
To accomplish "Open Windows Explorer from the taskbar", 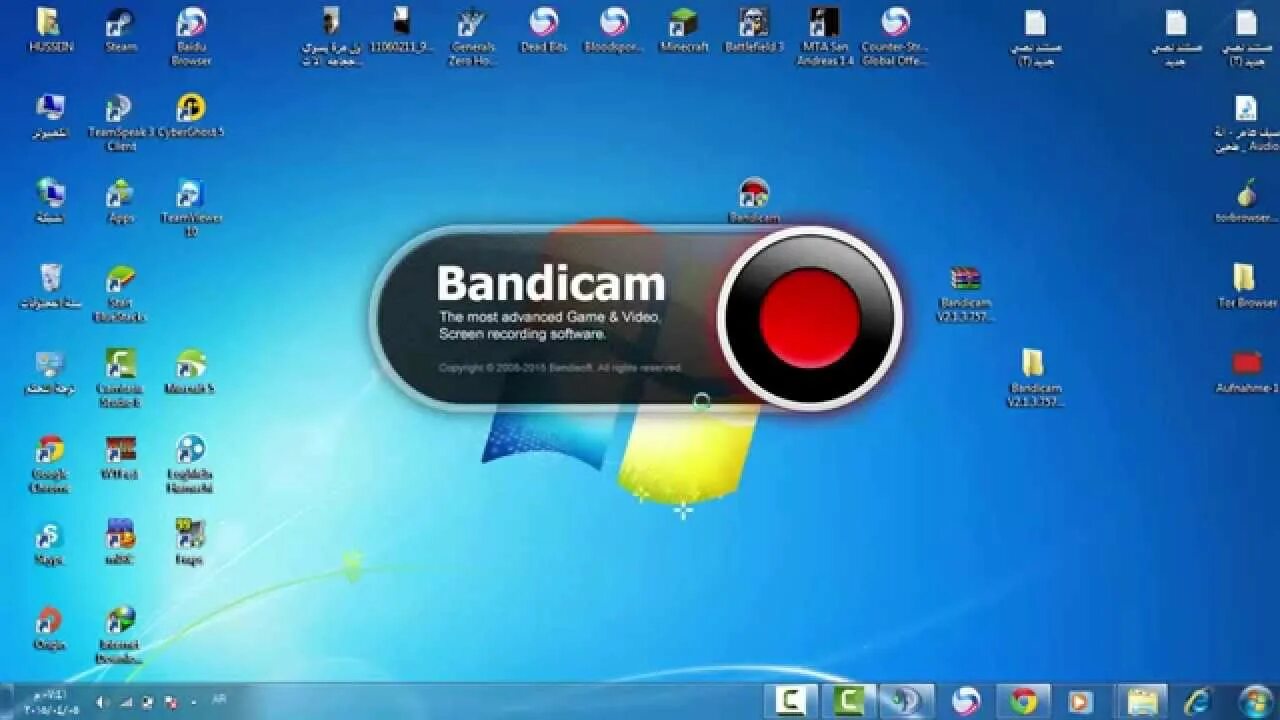I will point(1142,701).
